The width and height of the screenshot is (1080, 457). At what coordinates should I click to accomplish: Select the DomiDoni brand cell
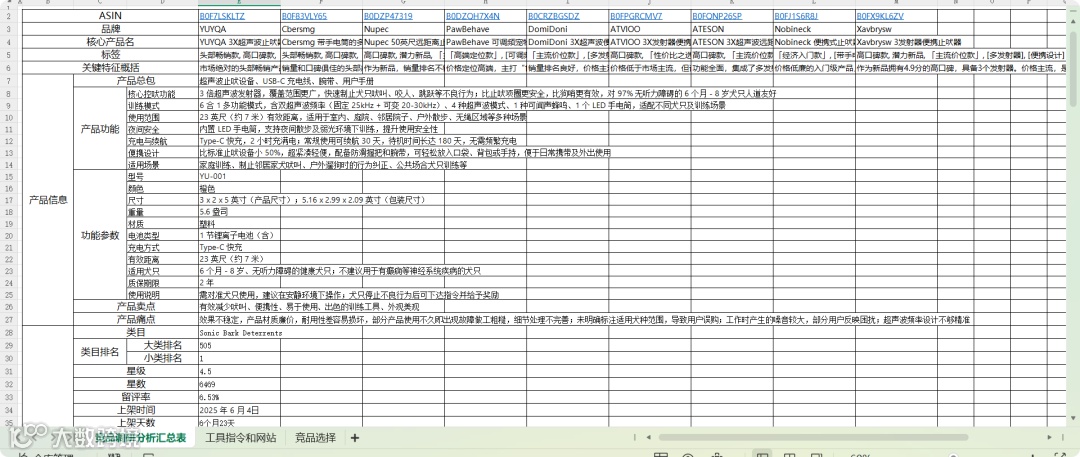point(568,29)
